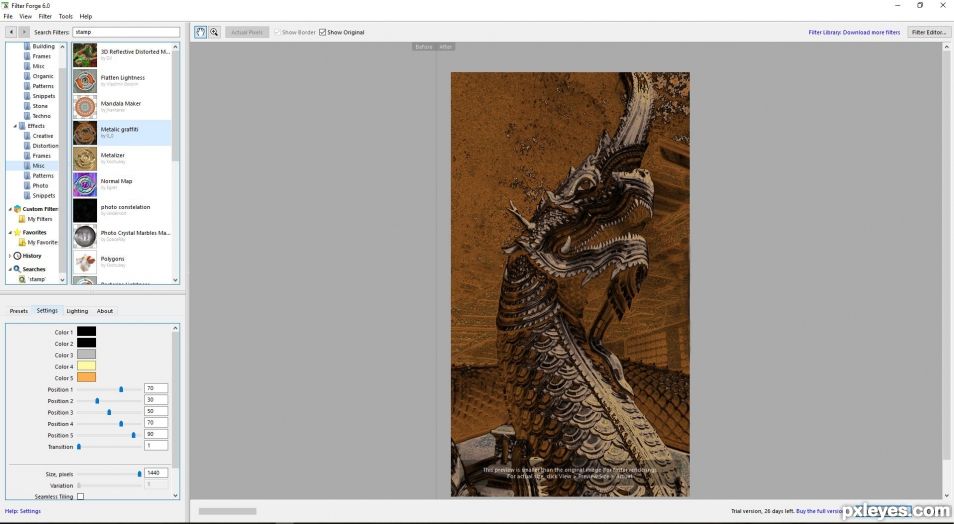Screen dimensions: 954x524
Task: Open the Filter Editor button
Action: click(x=928, y=32)
